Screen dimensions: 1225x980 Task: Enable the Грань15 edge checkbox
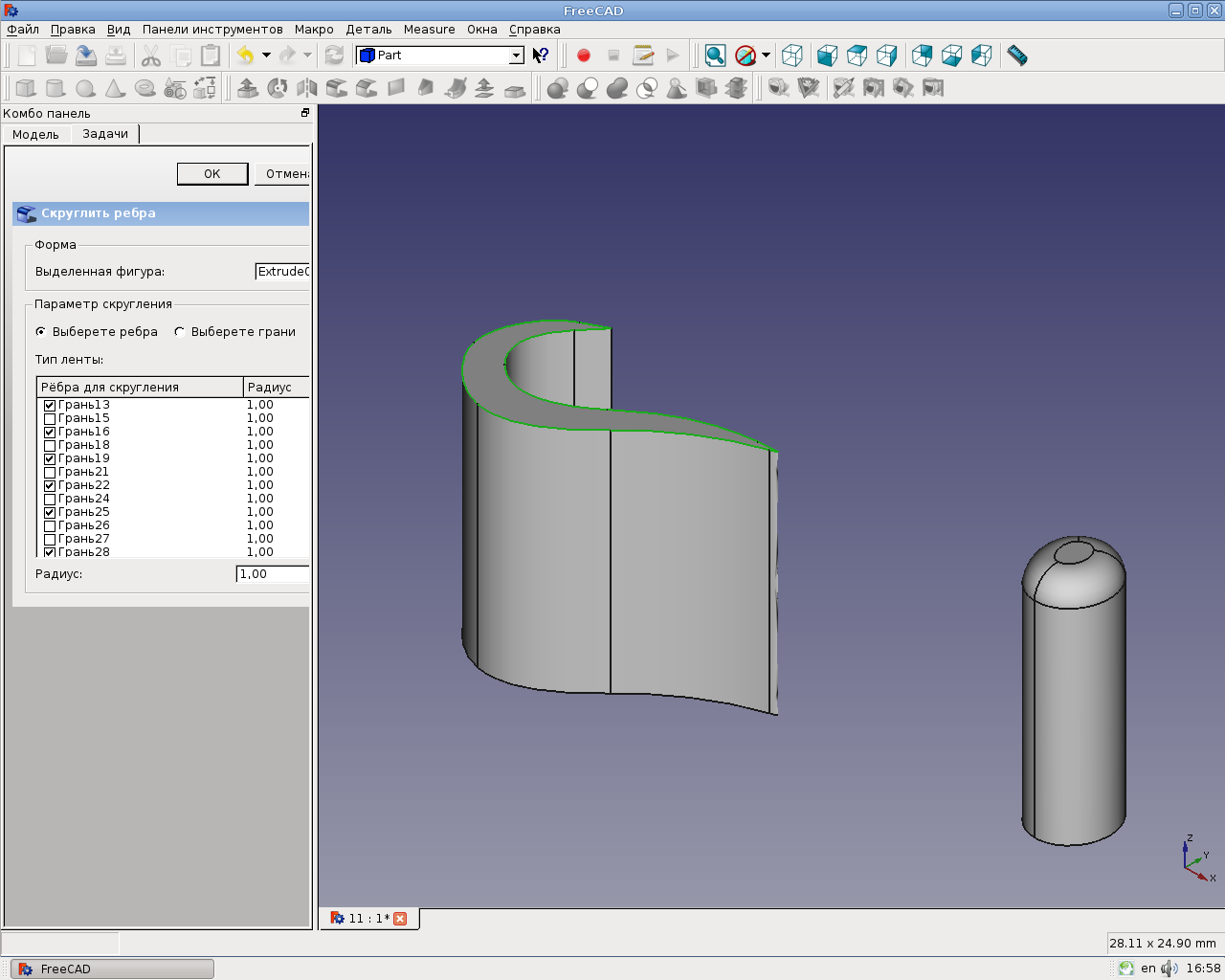pyautogui.click(x=50, y=419)
